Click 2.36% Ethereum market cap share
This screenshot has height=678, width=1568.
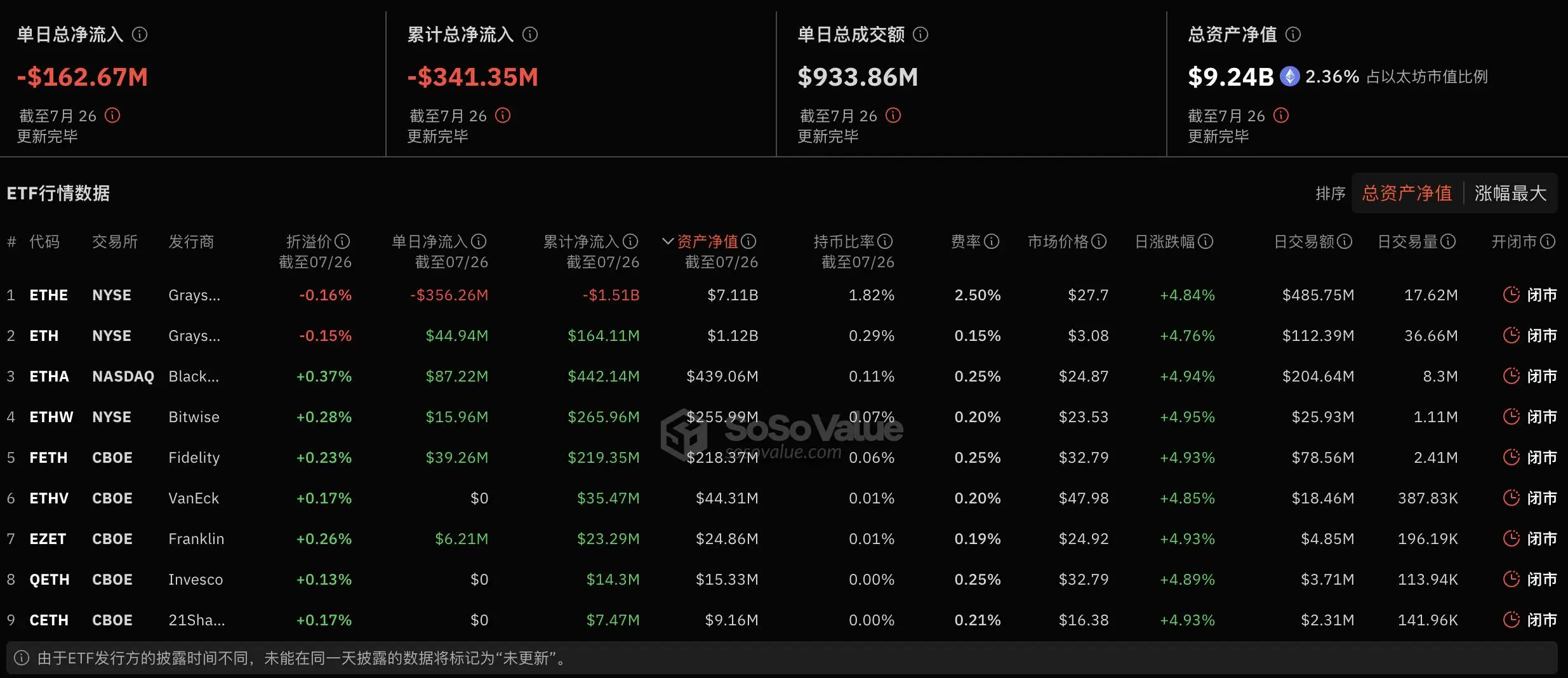tap(1332, 77)
